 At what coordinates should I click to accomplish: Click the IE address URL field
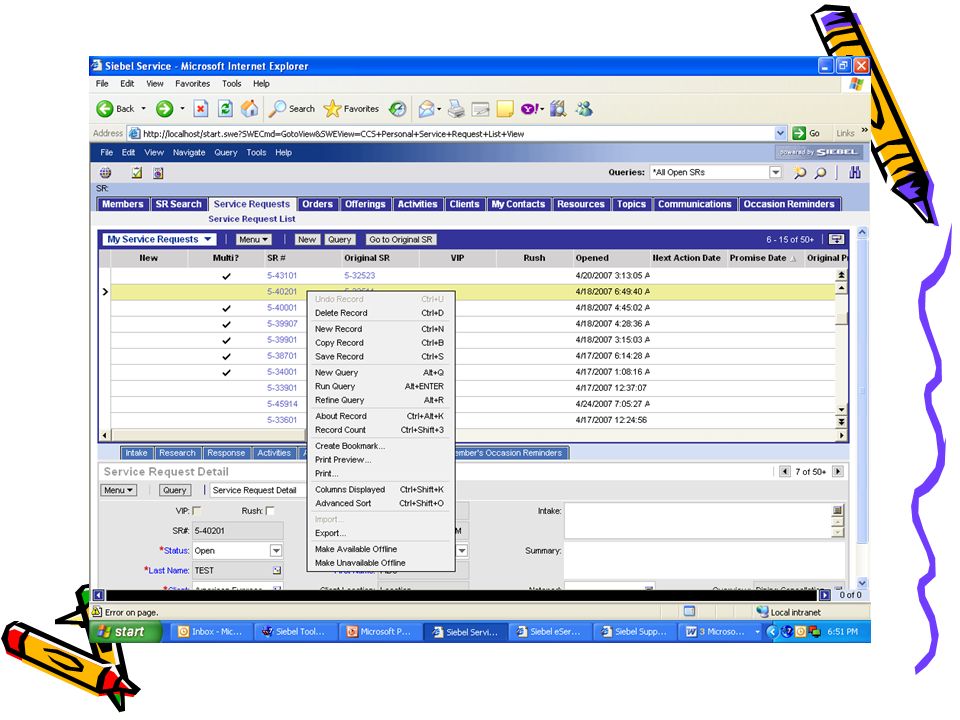click(453, 133)
